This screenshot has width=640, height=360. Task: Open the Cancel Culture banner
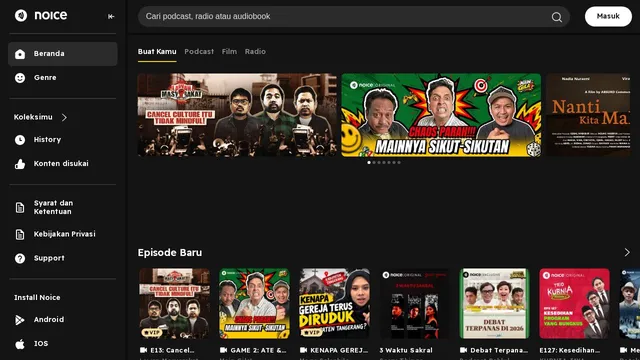[x=237, y=115]
